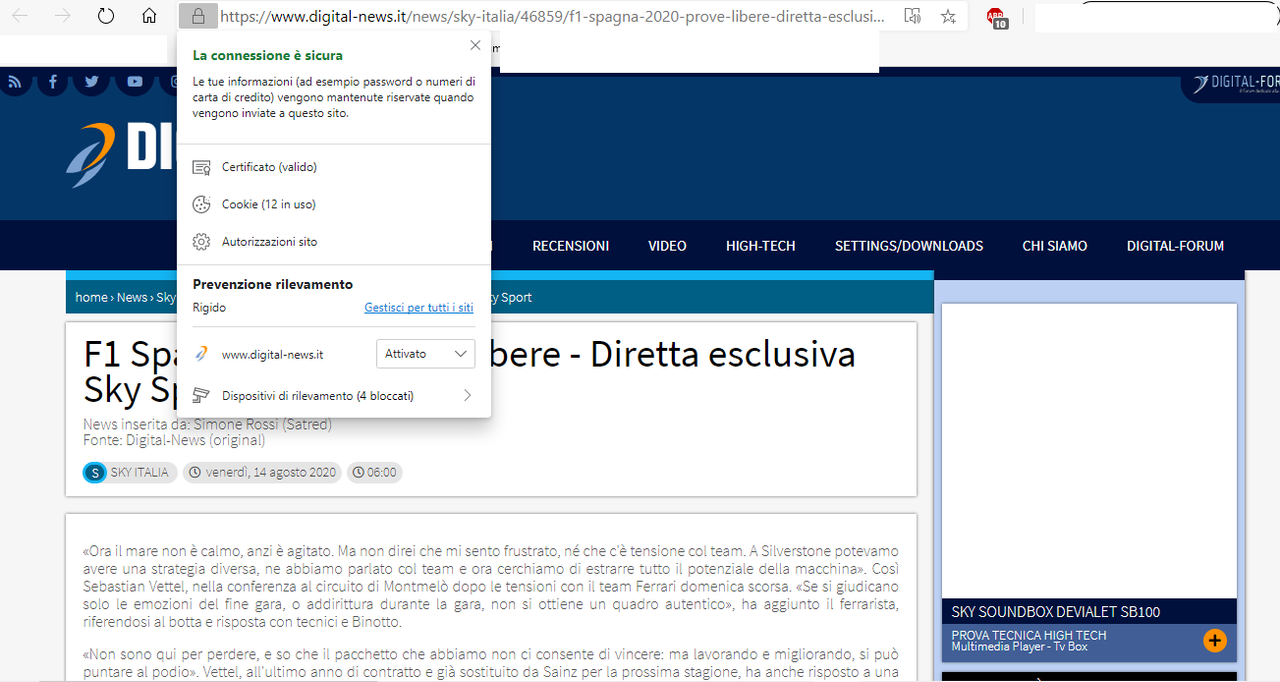Click the browser forward arrow
Image resolution: width=1280 pixels, height=682 pixels.
(62, 16)
